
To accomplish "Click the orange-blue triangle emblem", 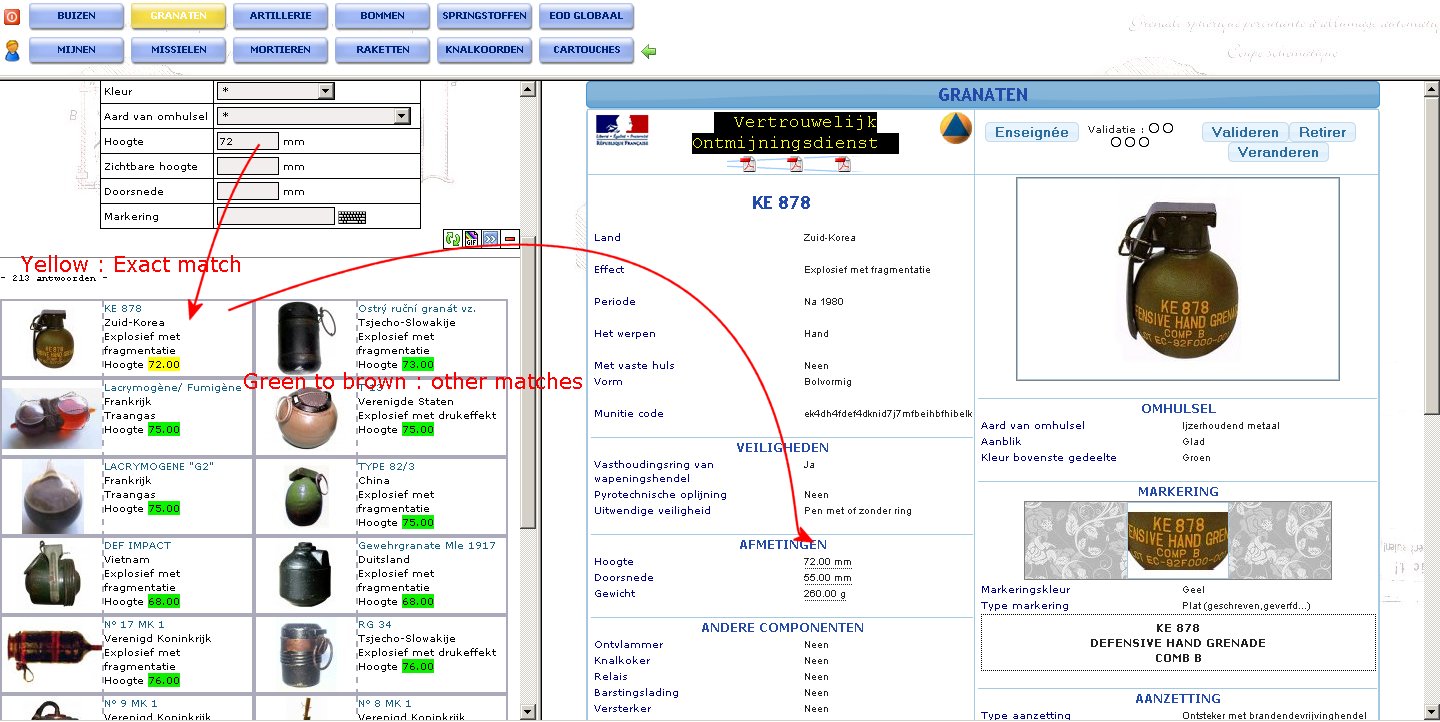I will click(x=955, y=128).
